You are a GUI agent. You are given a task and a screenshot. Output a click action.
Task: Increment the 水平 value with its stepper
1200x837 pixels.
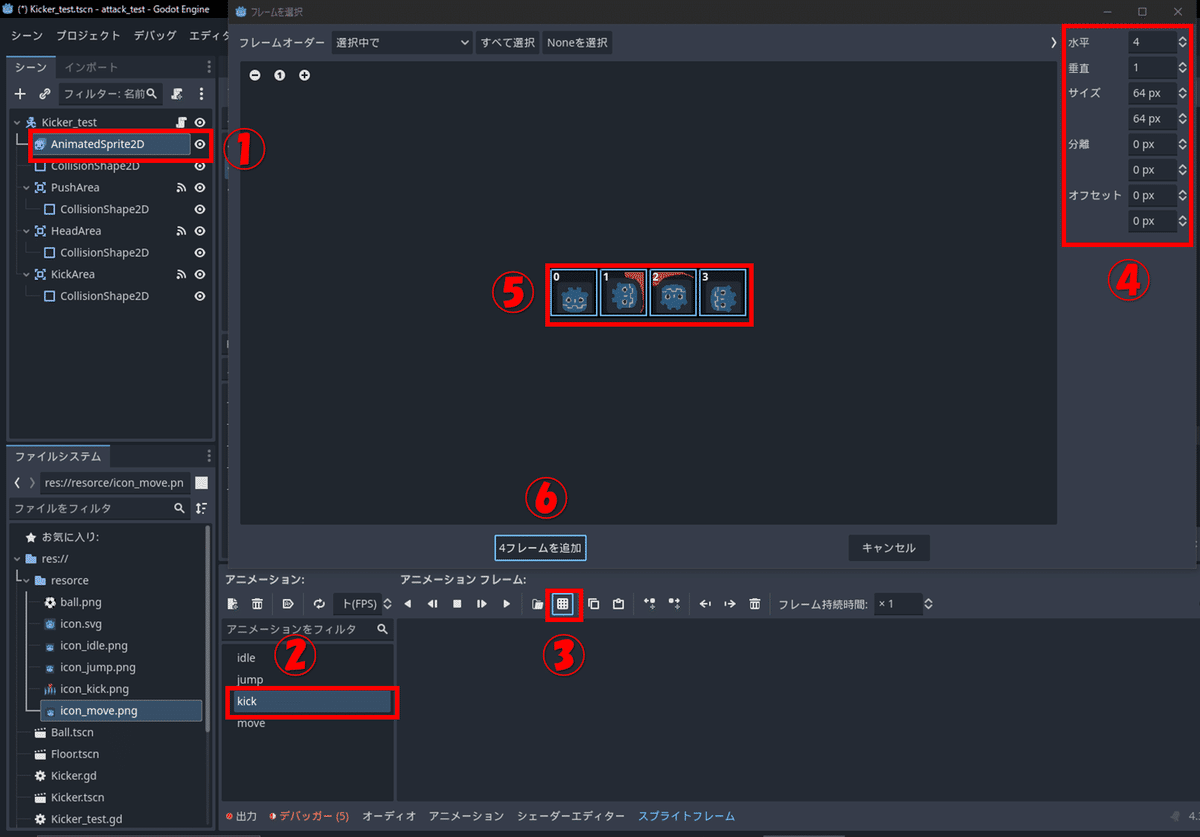tap(1182, 37)
